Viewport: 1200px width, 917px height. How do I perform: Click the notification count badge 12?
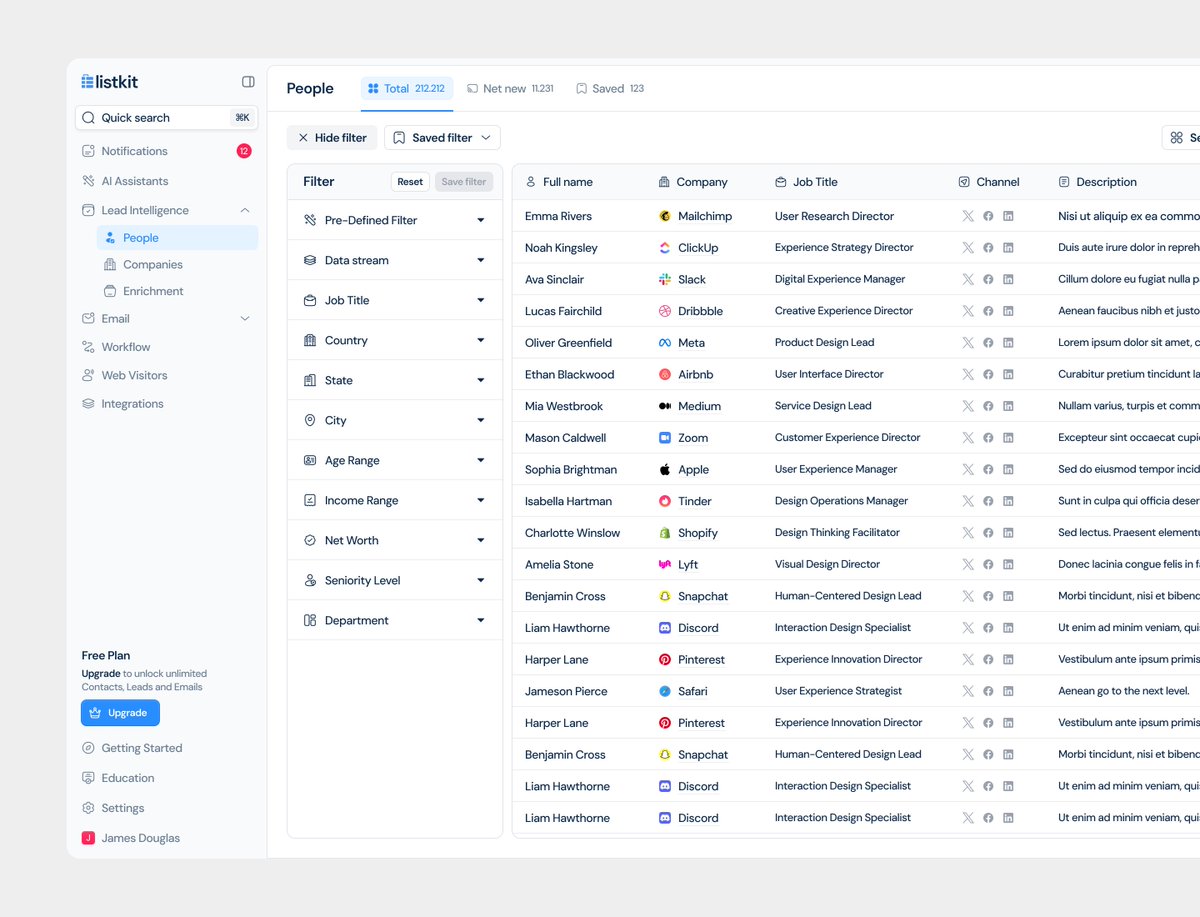pos(244,151)
